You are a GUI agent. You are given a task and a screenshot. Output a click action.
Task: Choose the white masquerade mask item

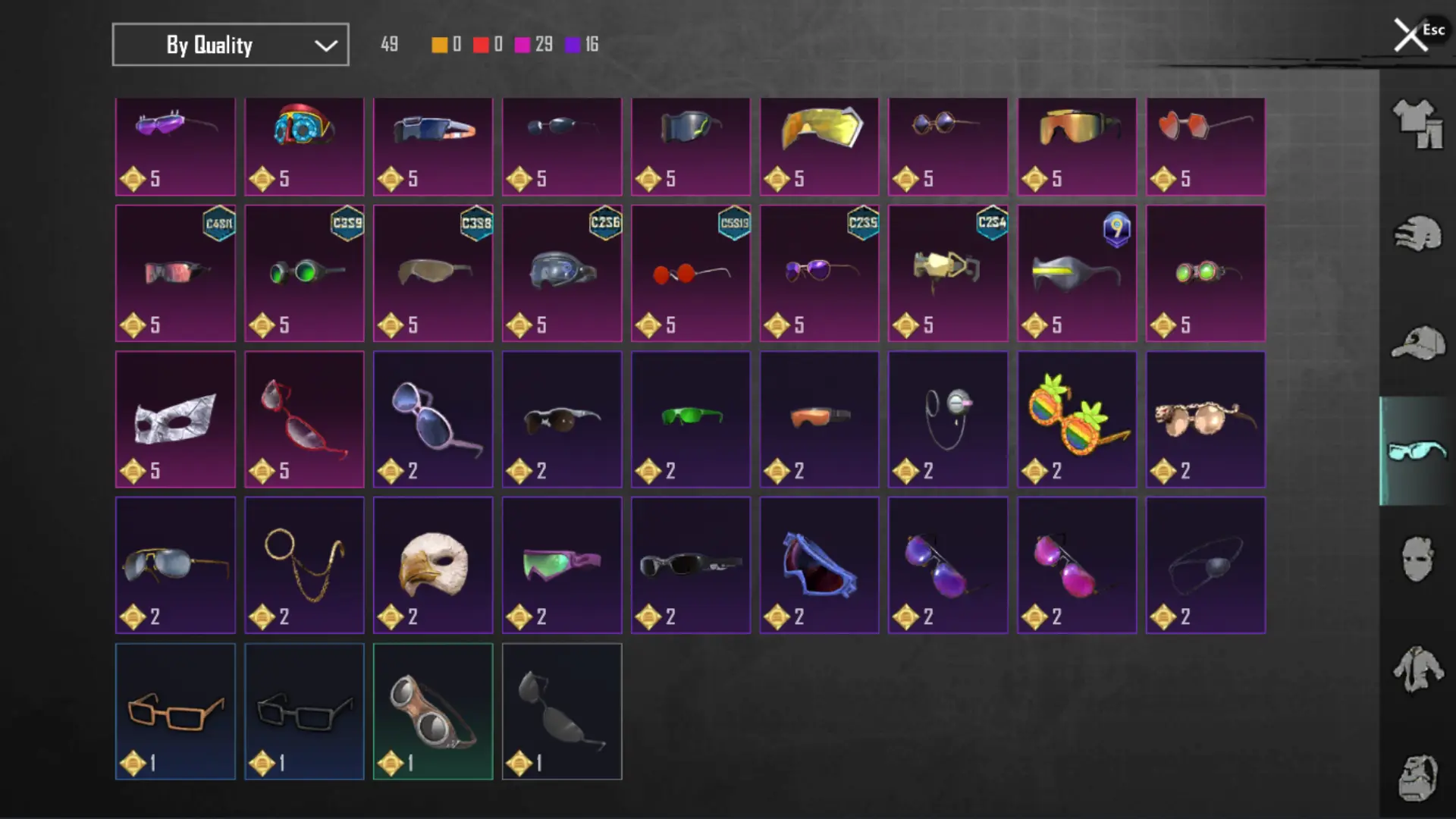[x=175, y=419]
